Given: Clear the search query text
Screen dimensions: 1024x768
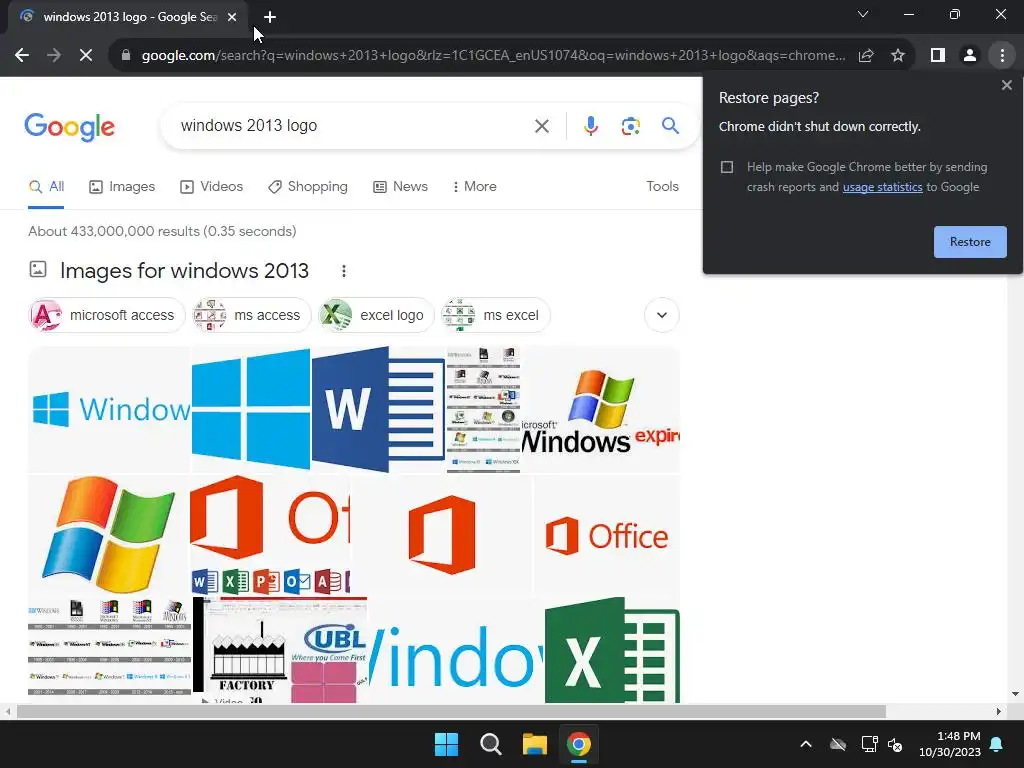Looking at the screenshot, I should 541,126.
